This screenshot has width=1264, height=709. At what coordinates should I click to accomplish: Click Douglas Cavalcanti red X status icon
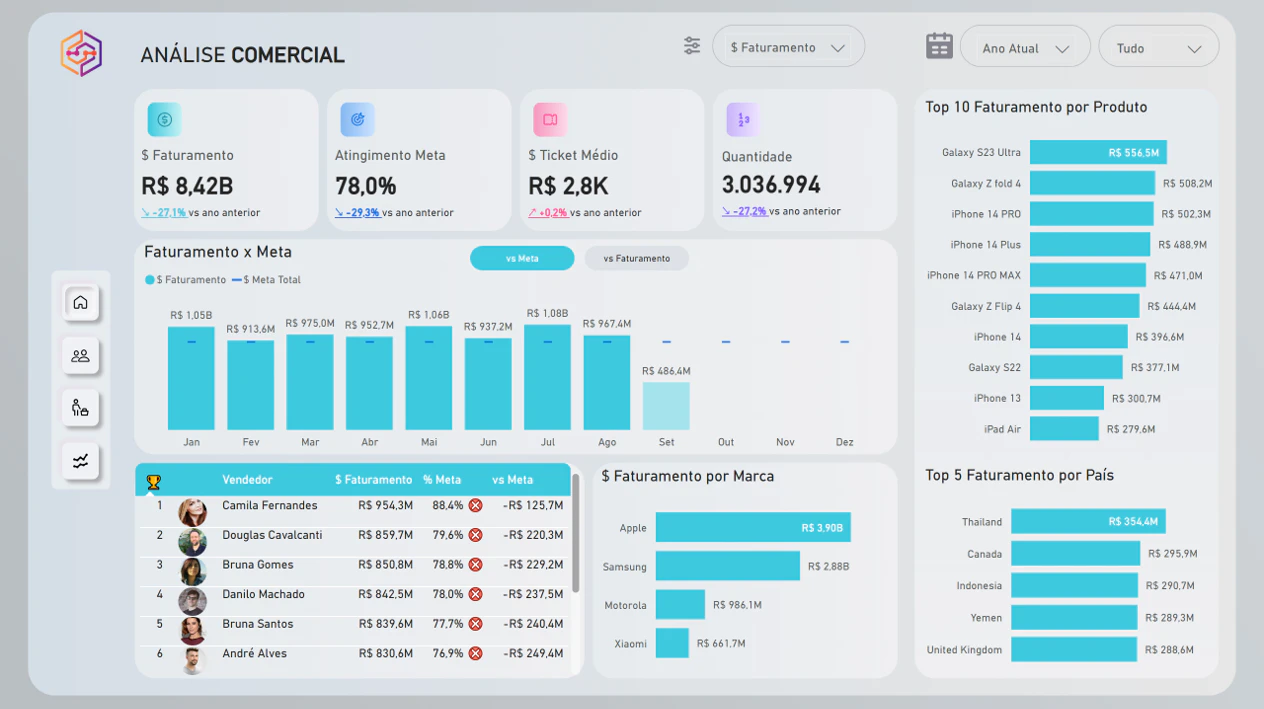pyautogui.click(x=475, y=535)
